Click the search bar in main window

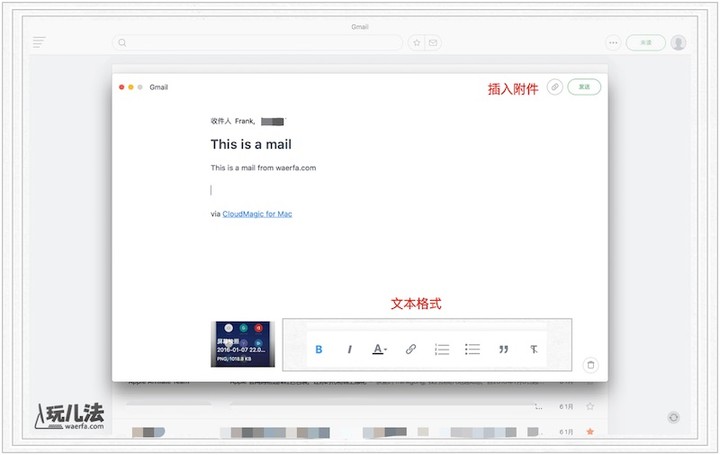coord(258,43)
